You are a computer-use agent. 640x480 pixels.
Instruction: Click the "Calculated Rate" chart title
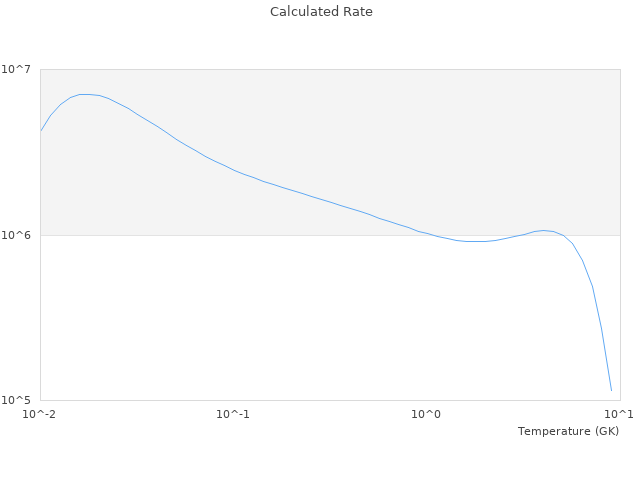tap(320, 12)
